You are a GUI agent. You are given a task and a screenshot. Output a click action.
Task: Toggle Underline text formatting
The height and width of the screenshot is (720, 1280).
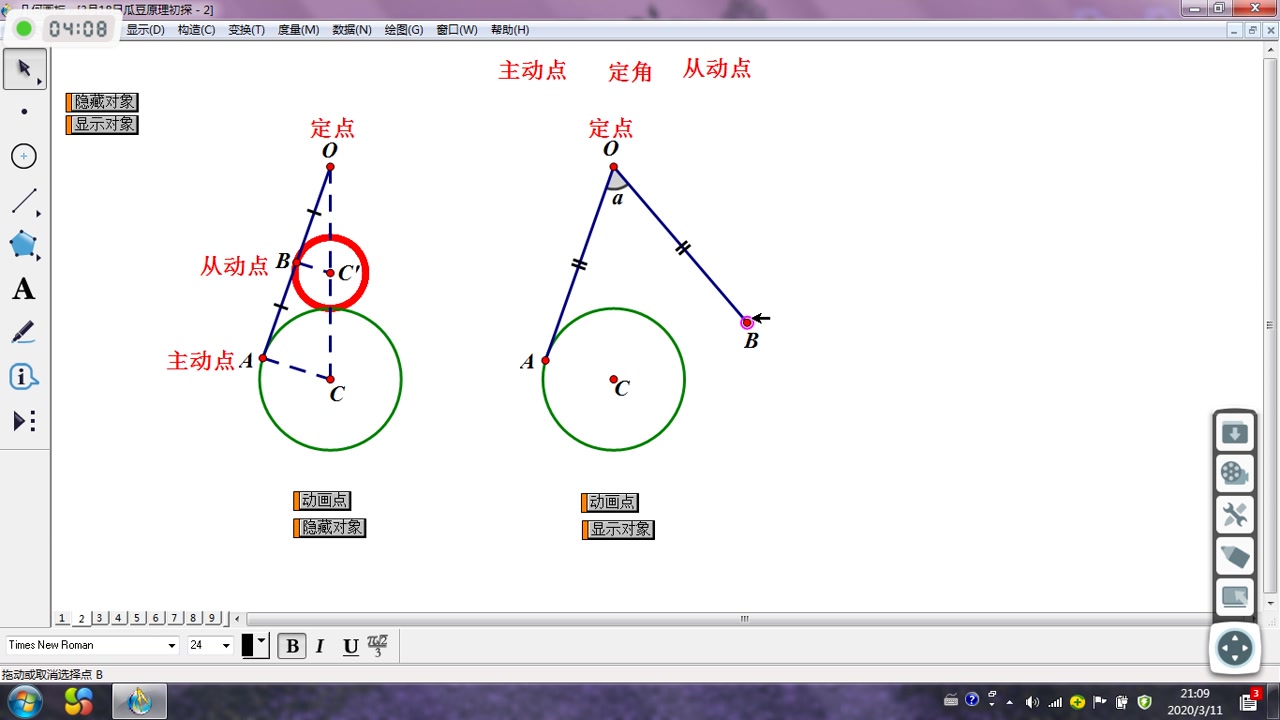[x=350, y=646]
